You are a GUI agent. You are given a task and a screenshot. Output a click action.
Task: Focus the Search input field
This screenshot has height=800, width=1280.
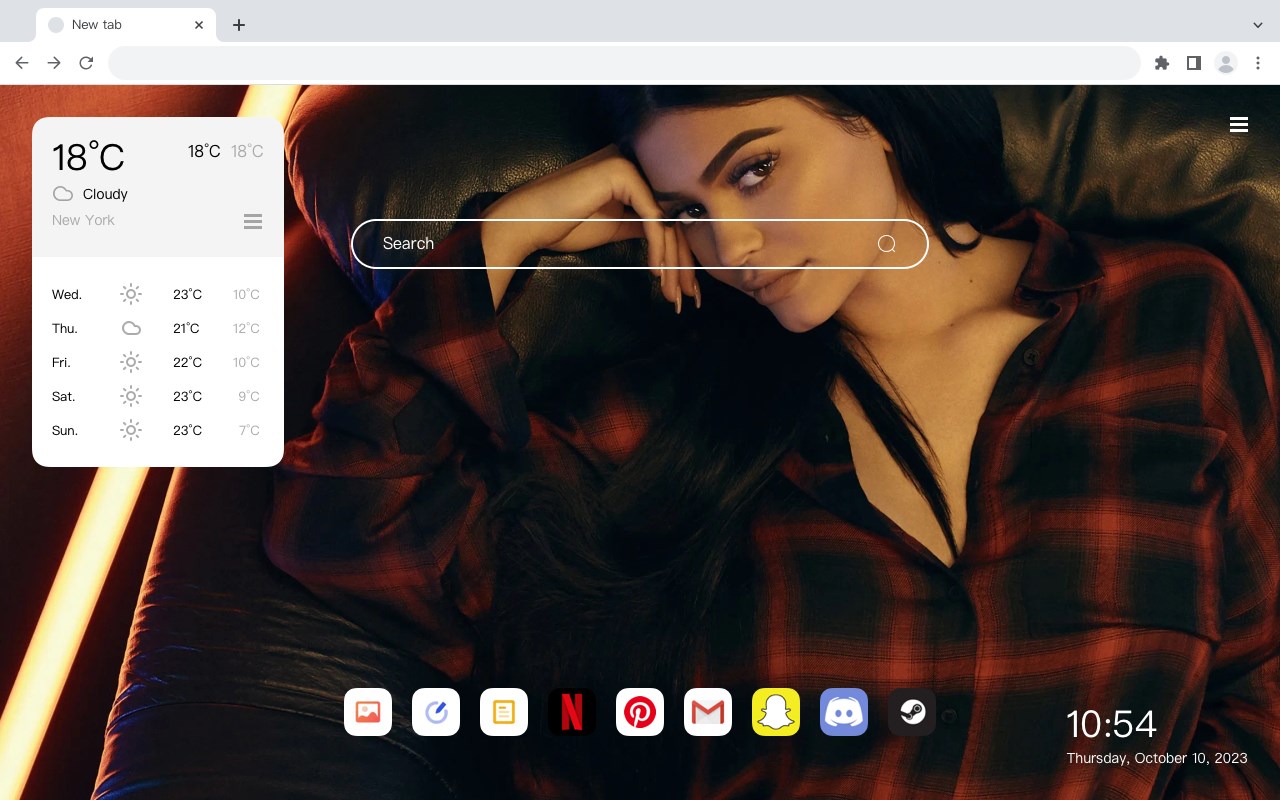640,244
